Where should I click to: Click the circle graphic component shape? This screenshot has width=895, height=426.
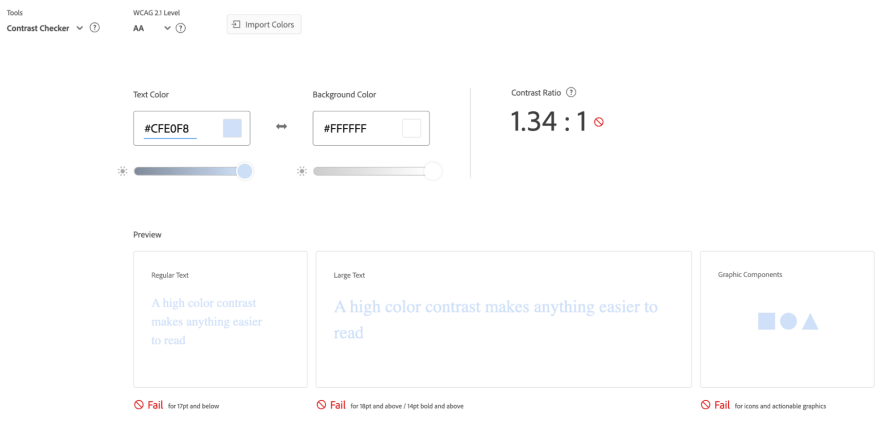788,321
